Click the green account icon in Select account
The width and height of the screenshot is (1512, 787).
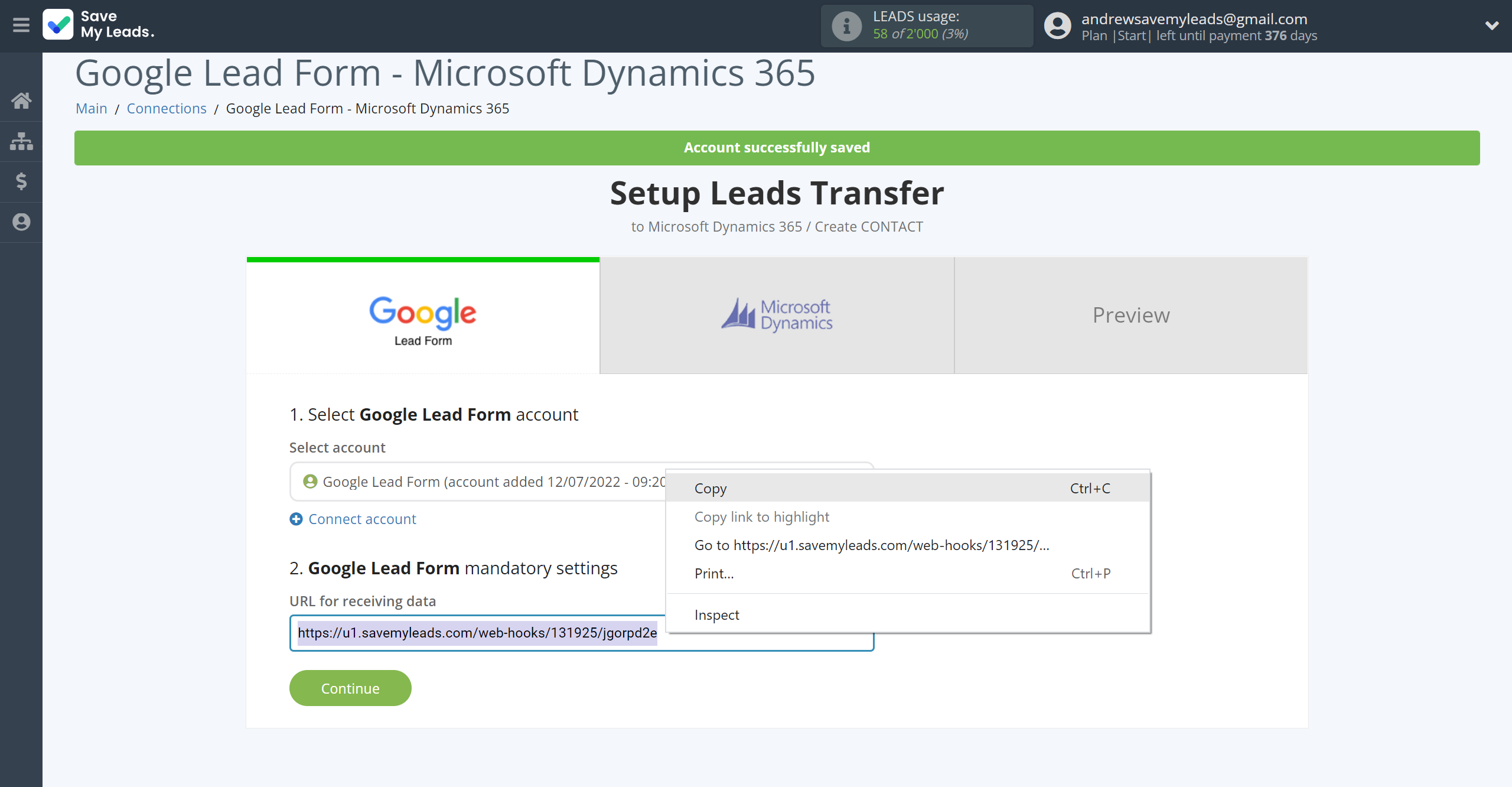pyautogui.click(x=310, y=482)
